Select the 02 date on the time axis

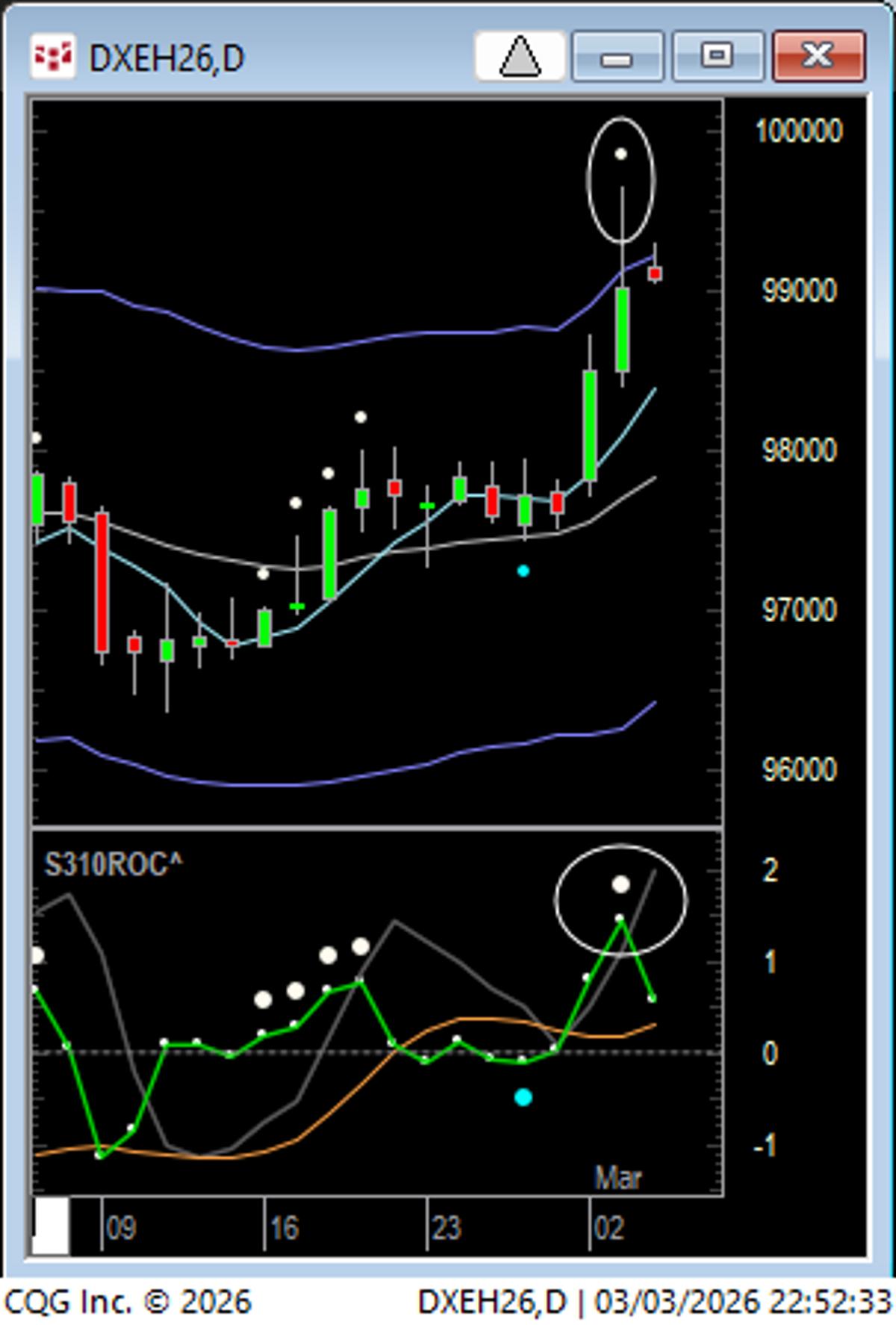coord(609,1229)
